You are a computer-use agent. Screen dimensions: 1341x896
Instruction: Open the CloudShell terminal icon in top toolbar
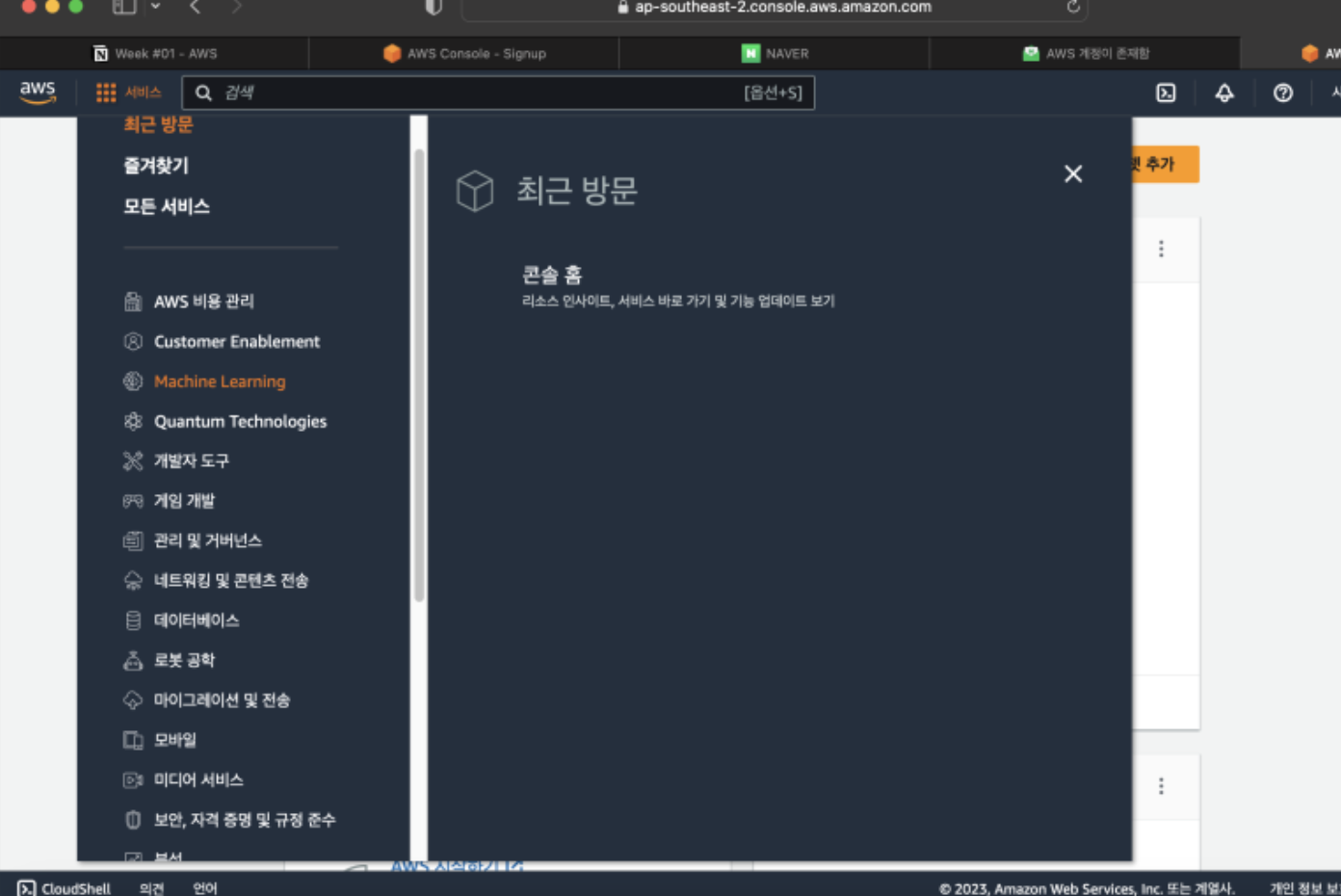(x=1166, y=92)
